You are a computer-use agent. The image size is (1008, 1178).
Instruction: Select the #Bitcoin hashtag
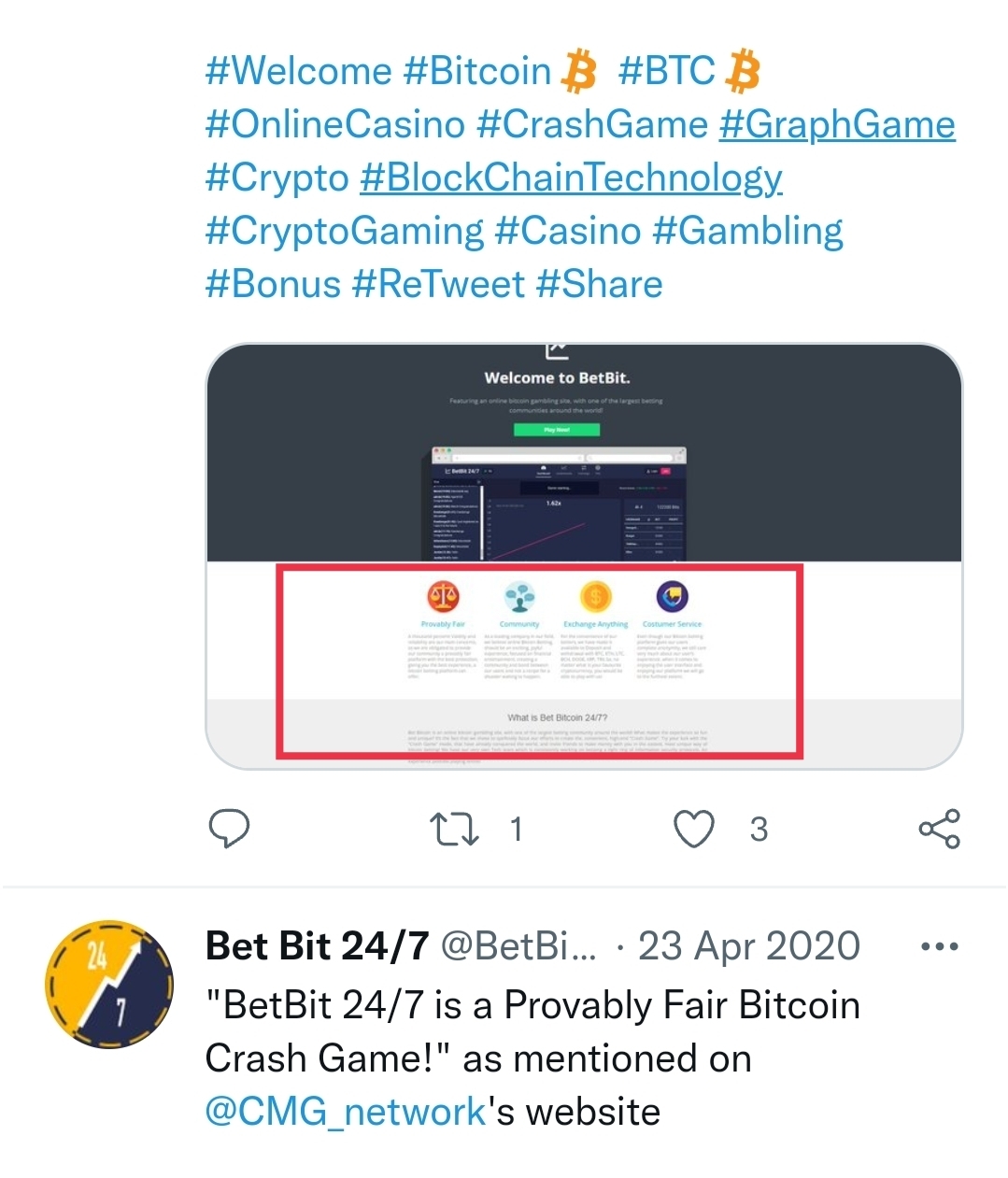pos(477,71)
